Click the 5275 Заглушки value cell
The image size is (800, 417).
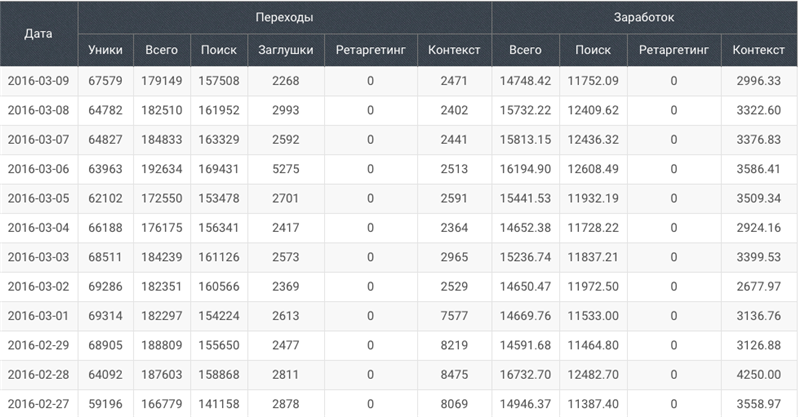[x=286, y=169]
